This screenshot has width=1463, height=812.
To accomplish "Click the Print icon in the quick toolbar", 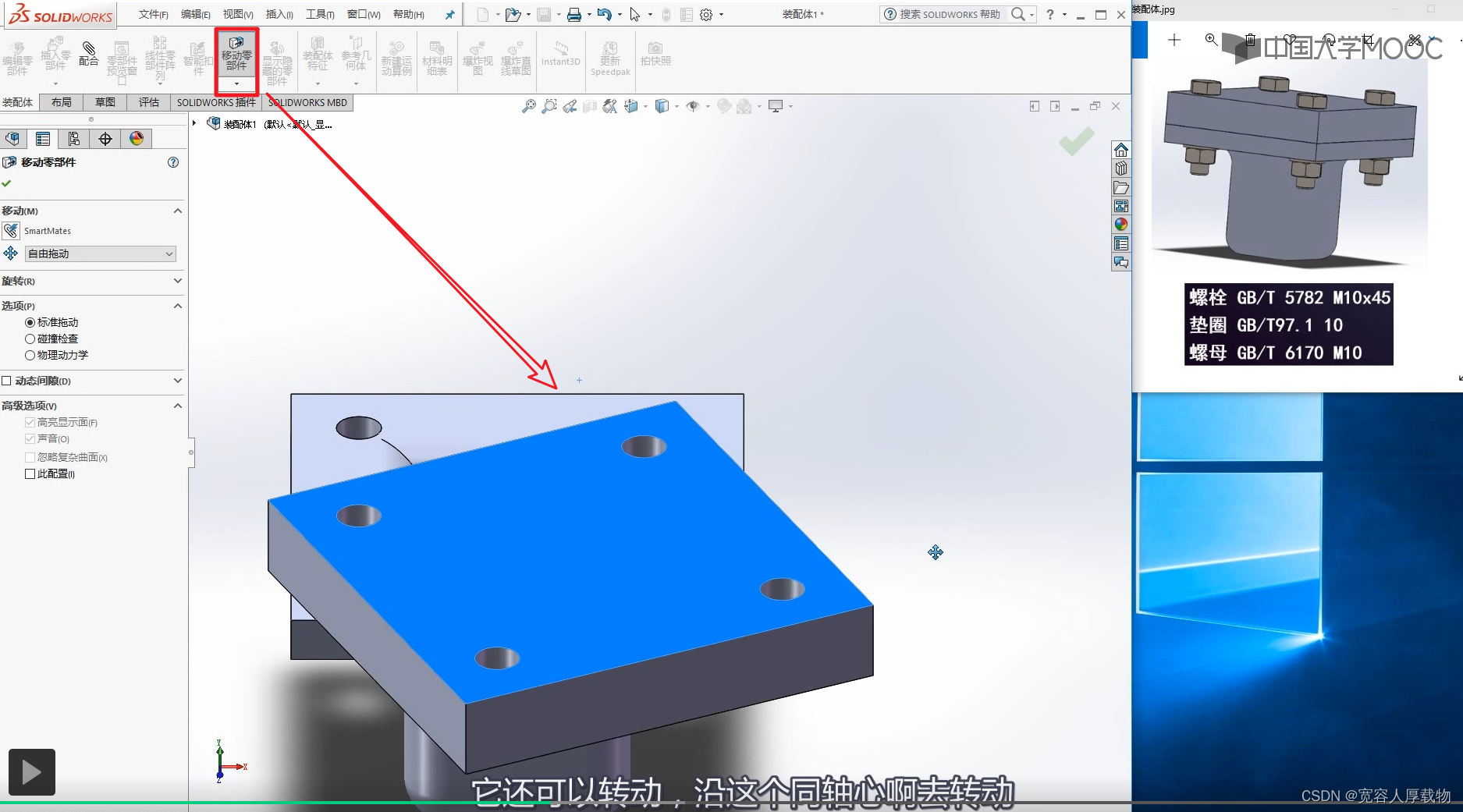I will (573, 15).
